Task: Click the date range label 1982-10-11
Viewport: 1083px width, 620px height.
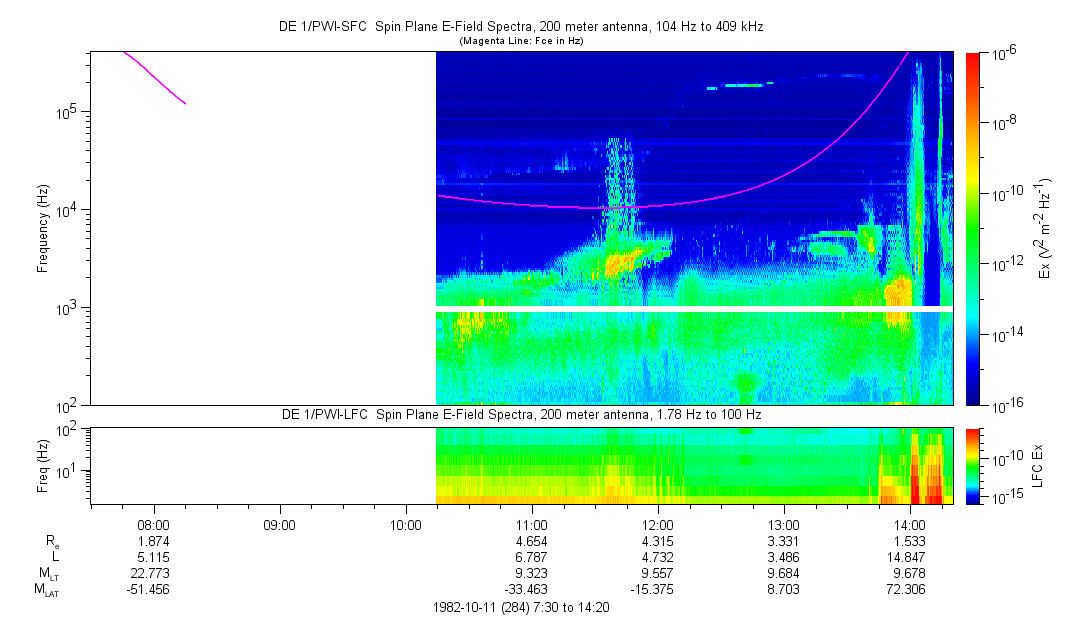Action: tap(520, 607)
